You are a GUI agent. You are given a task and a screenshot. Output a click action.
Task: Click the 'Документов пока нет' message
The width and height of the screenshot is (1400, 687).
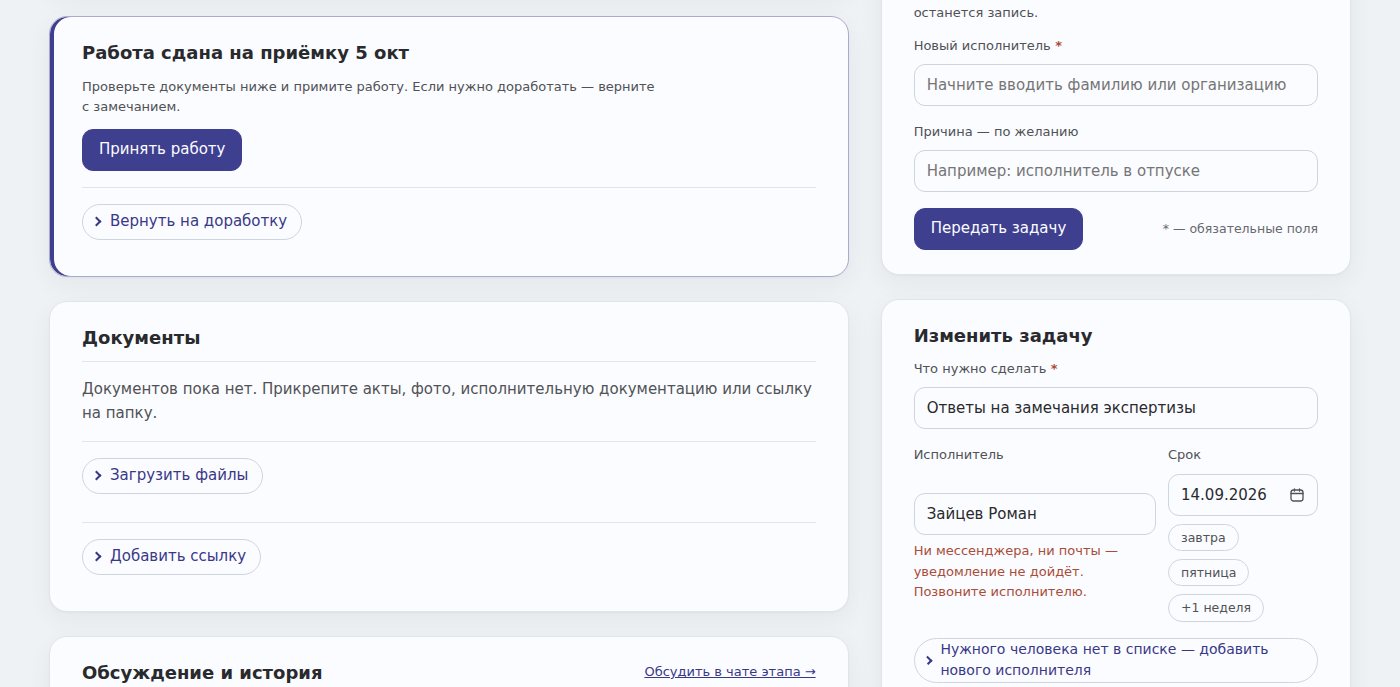click(447, 400)
